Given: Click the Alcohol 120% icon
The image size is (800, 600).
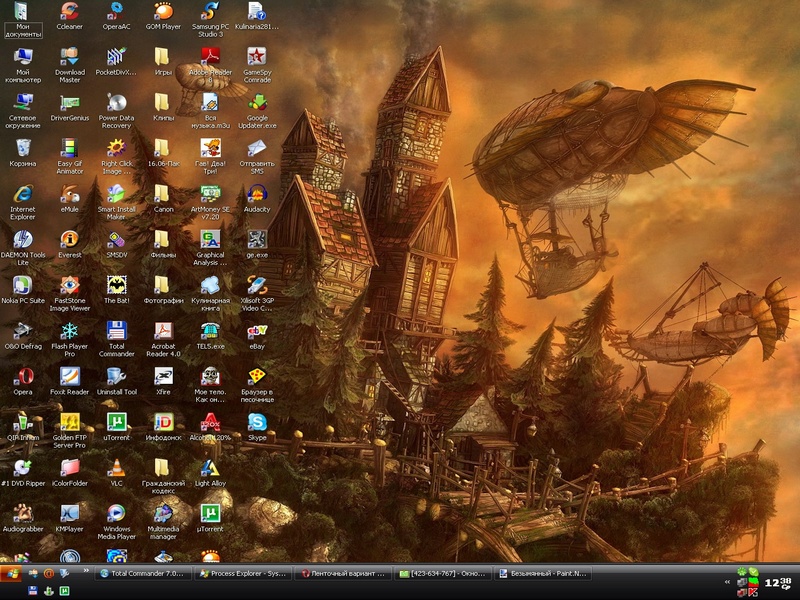Looking at the screenshot, I should (x=210, y=422).
